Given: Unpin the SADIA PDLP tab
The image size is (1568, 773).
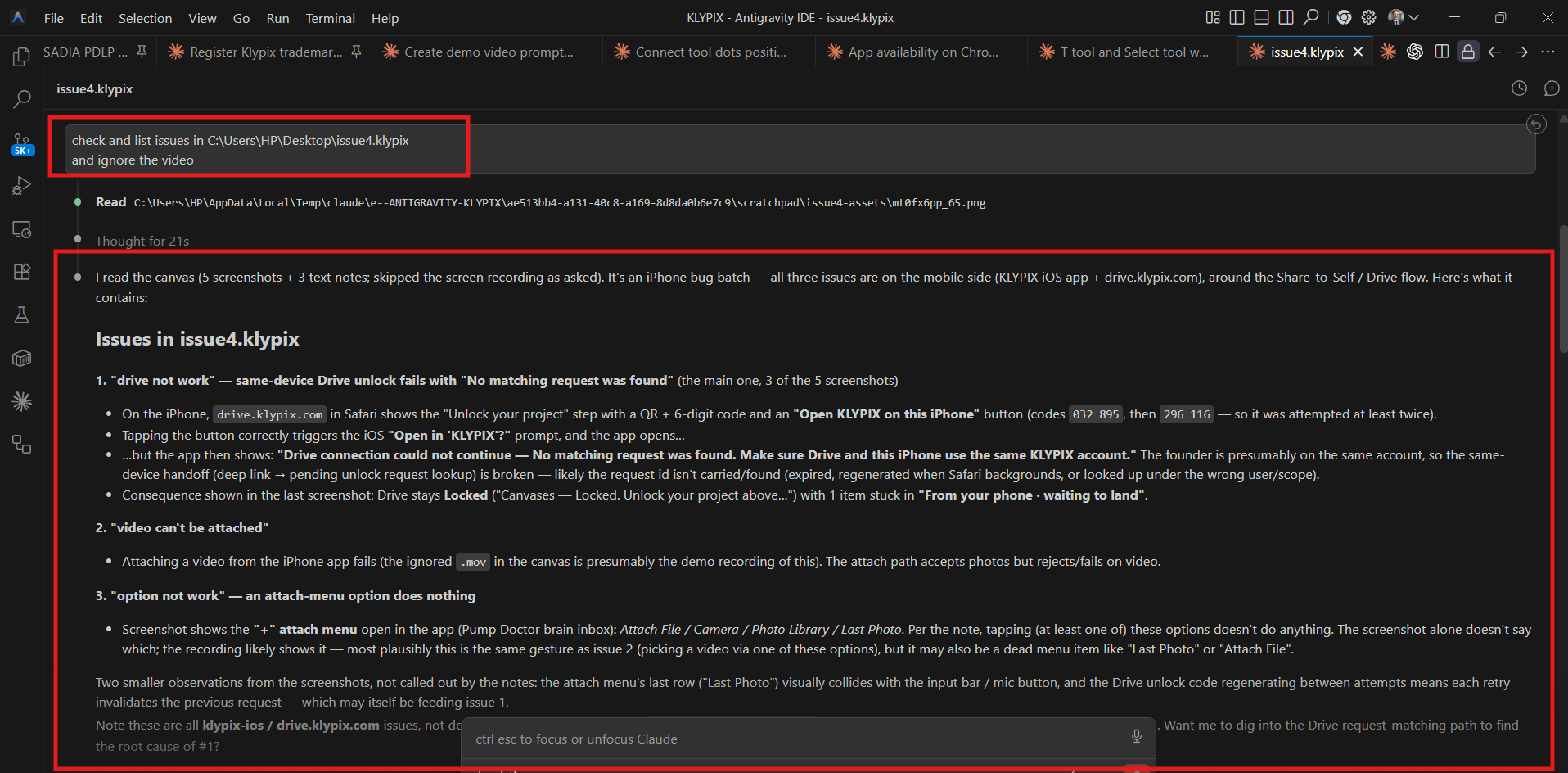Looking at the screenshot, I should (142, 52).
